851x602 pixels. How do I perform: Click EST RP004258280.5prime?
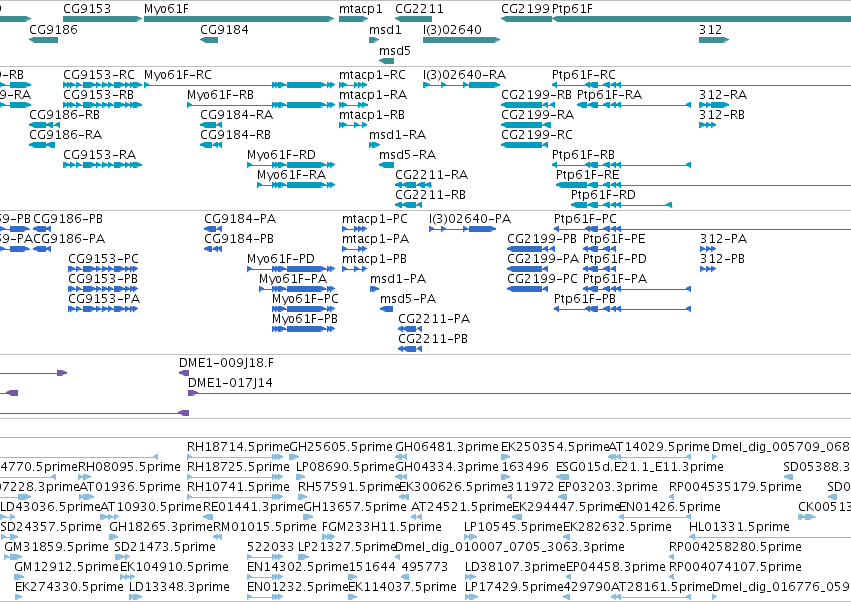(x=673, y=557)
